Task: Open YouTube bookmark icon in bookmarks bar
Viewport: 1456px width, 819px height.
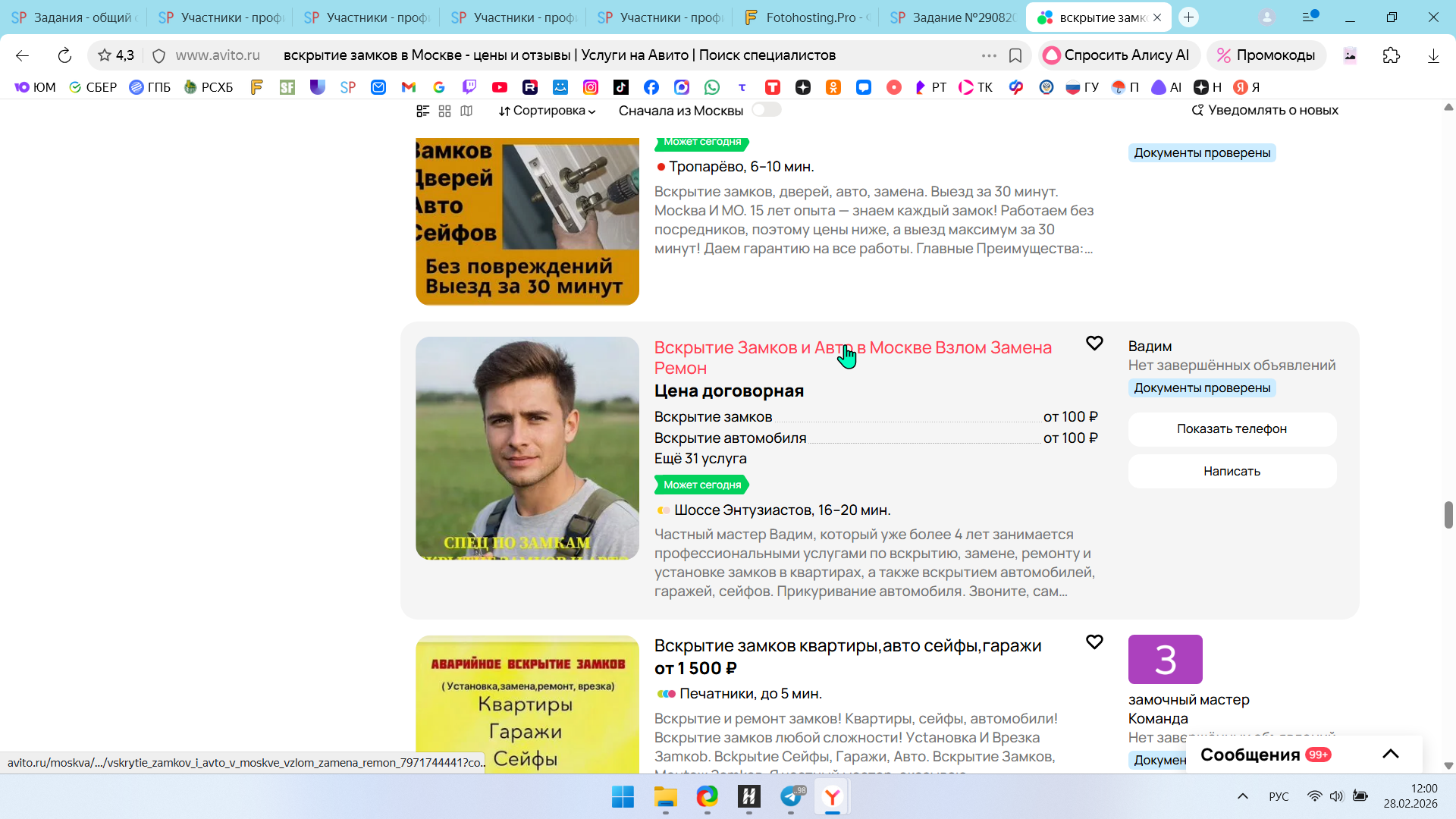Action: (x=500, y=87)
